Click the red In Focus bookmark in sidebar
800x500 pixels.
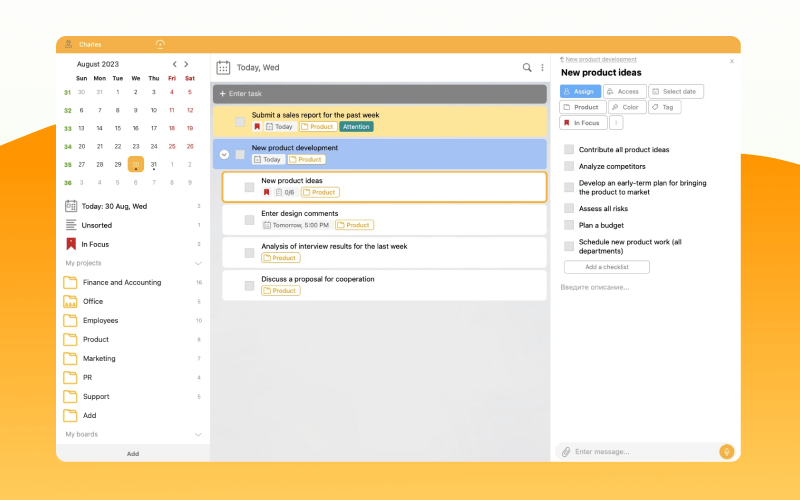[71, 244]
